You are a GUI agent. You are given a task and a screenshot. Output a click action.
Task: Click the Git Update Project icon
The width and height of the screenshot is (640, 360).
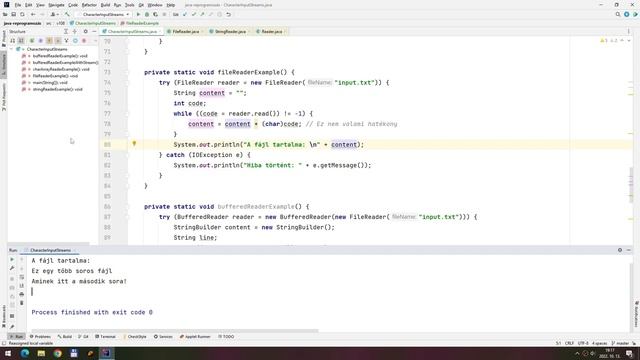point(185,14)
